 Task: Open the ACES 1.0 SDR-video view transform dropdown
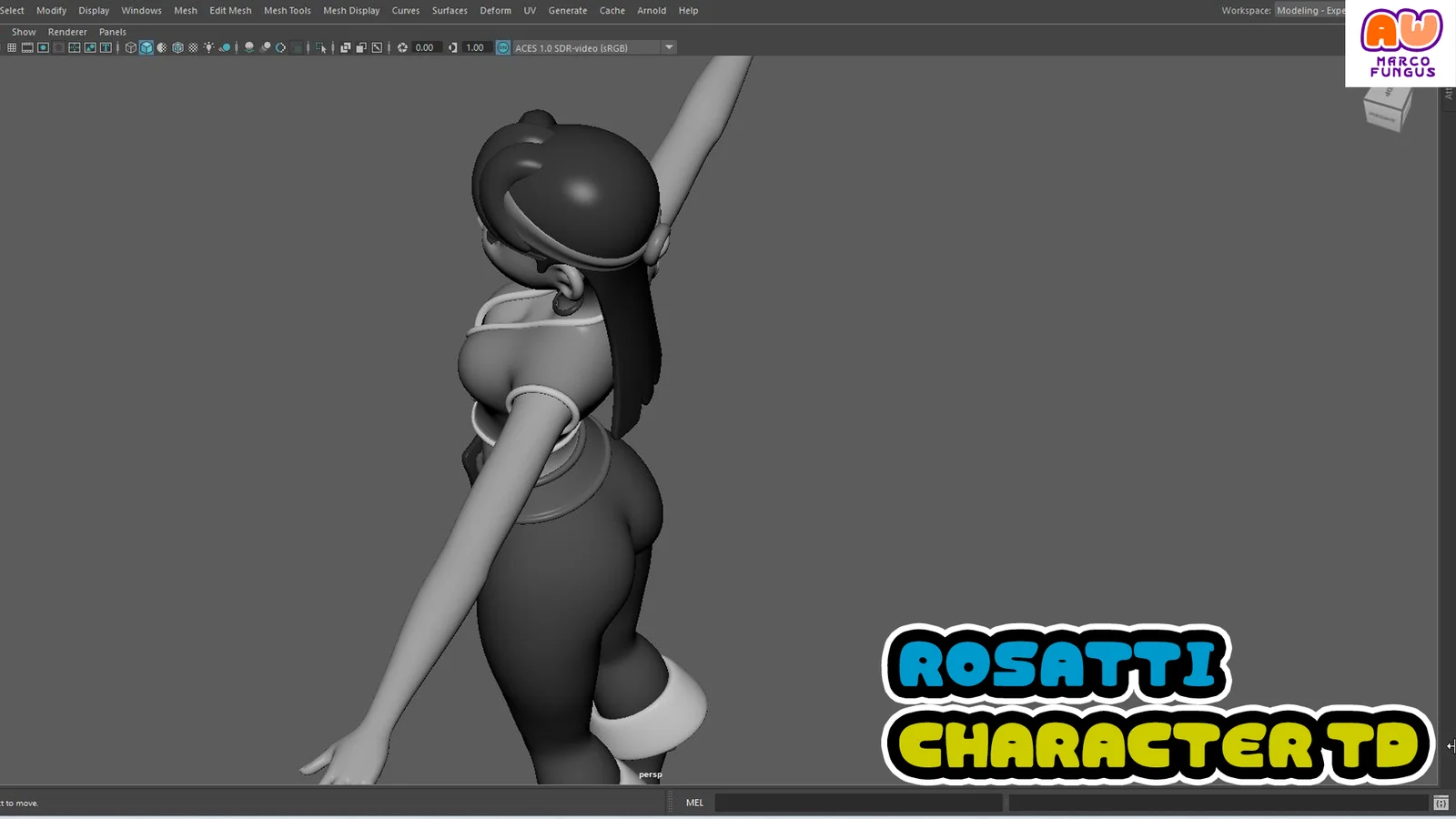tap(670, 47)
